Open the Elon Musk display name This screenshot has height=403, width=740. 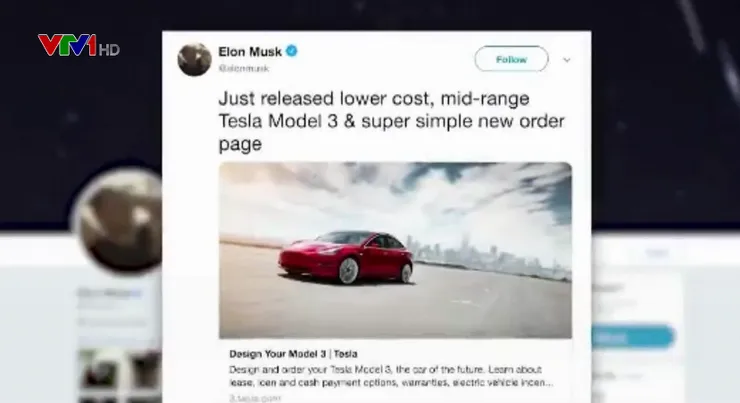pyautogui.click(x=250, y=51)
